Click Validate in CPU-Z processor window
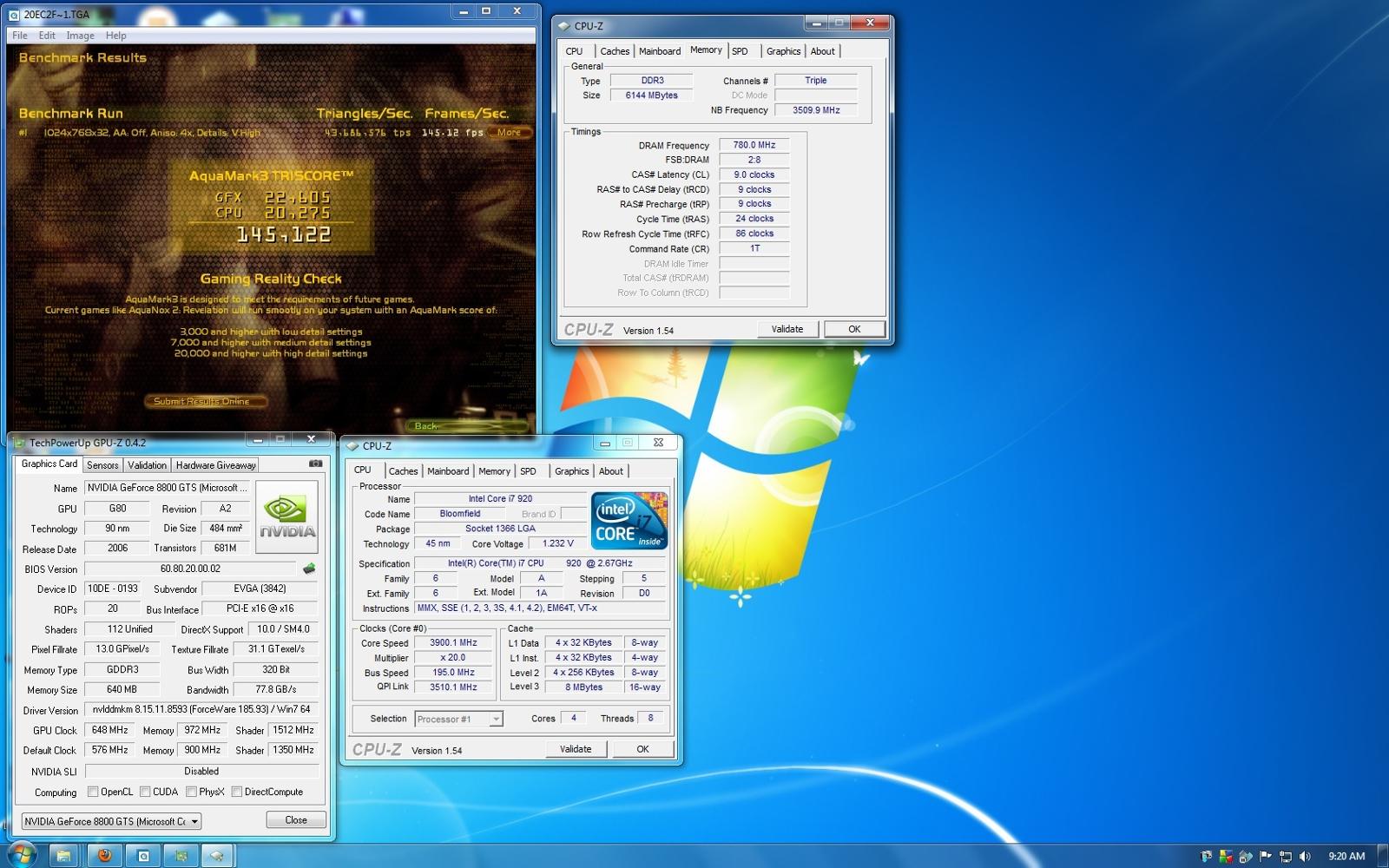This screenshot has height=868, width=1389. (576, 749)
